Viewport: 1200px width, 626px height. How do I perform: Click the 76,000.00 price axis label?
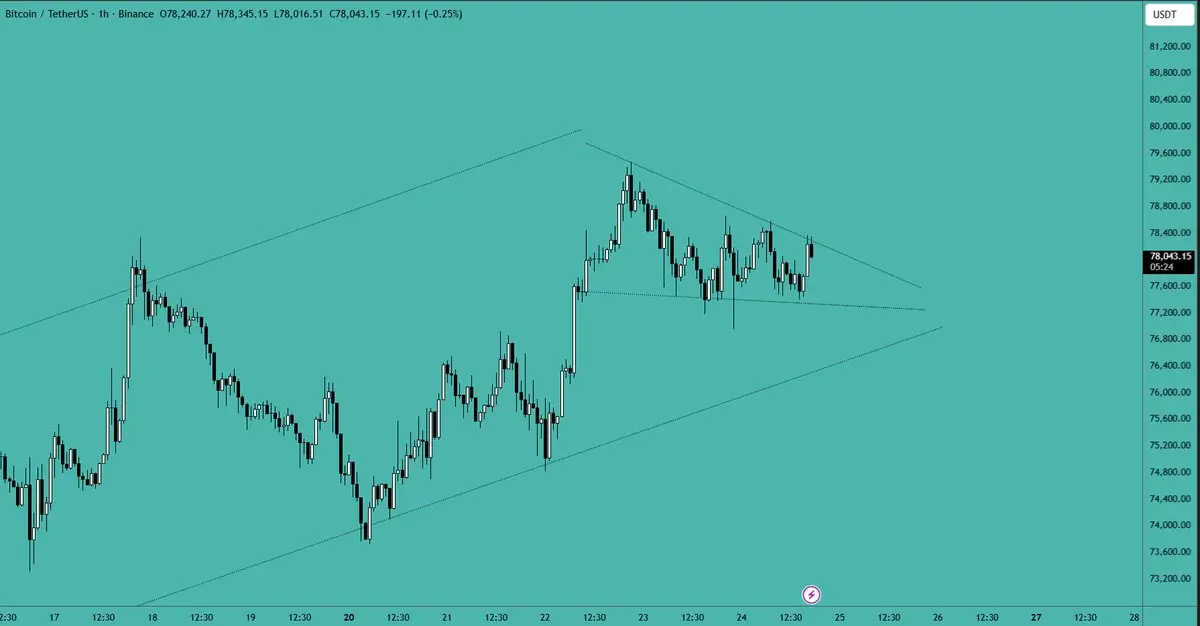pyautogui.click(x=1169, y=392)
